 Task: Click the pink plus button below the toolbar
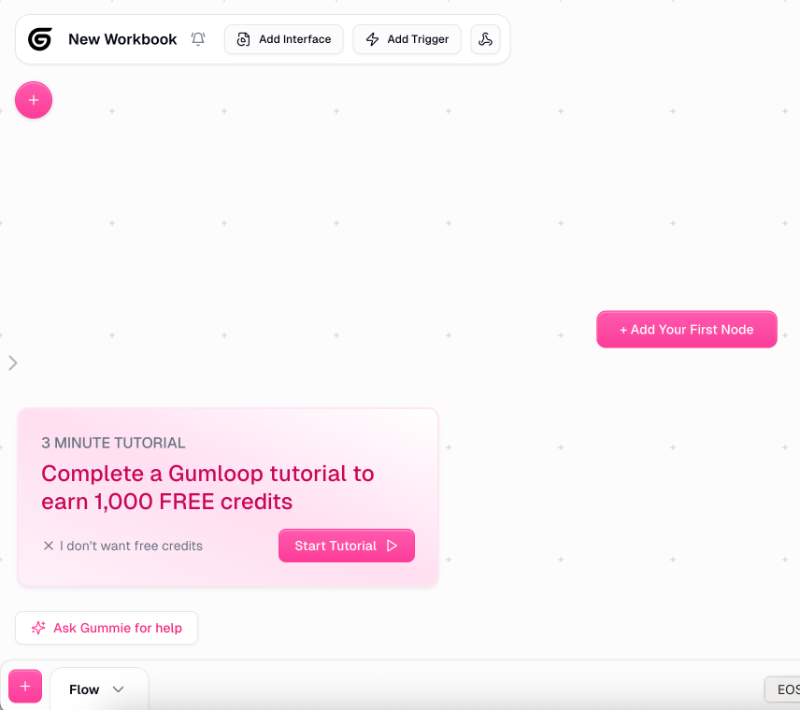click(33, 100)
